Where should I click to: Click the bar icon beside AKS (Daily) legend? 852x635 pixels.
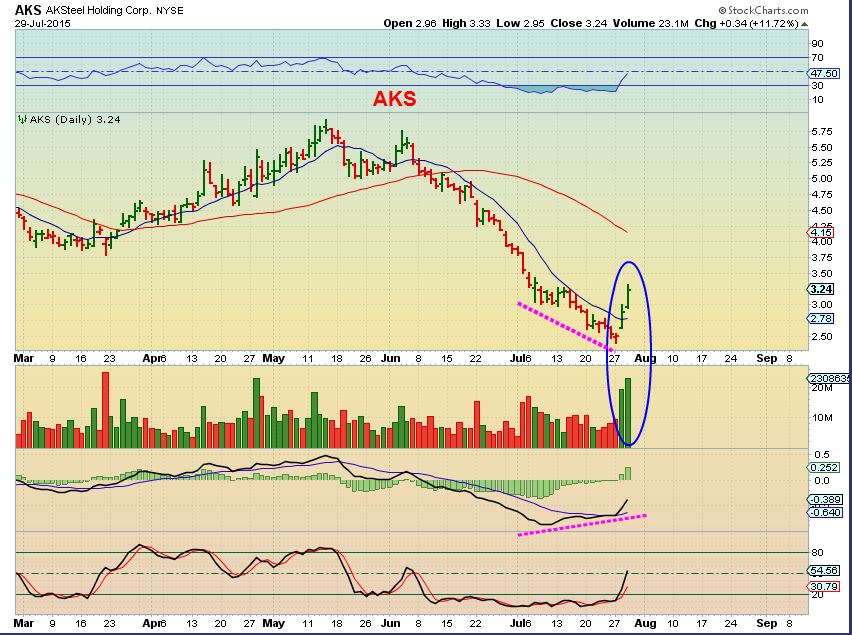click(x=22, y=120)
